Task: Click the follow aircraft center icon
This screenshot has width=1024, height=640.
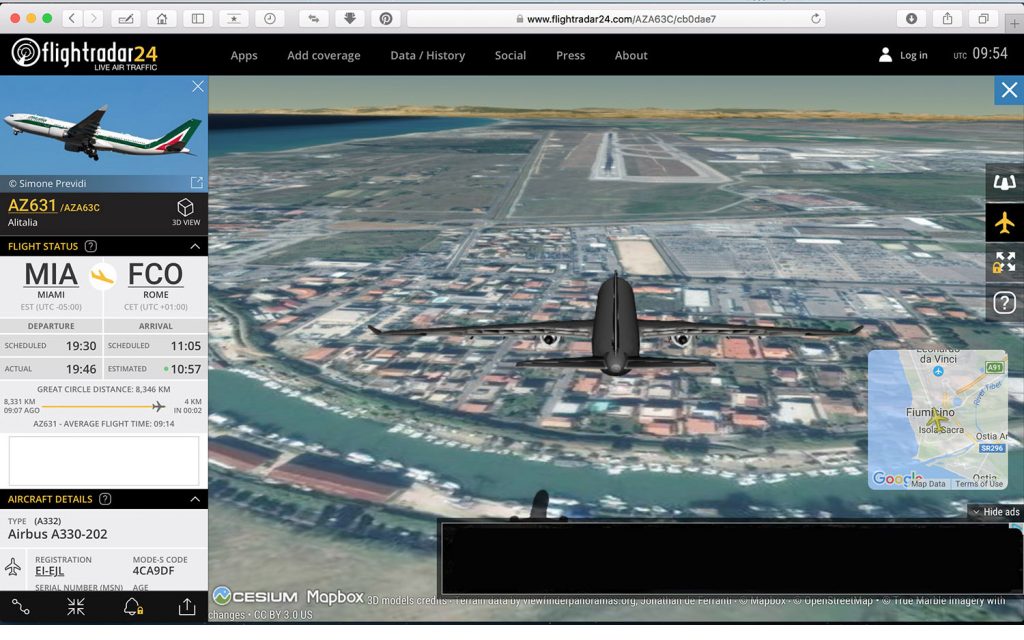Action: click(x=76, y=607)
